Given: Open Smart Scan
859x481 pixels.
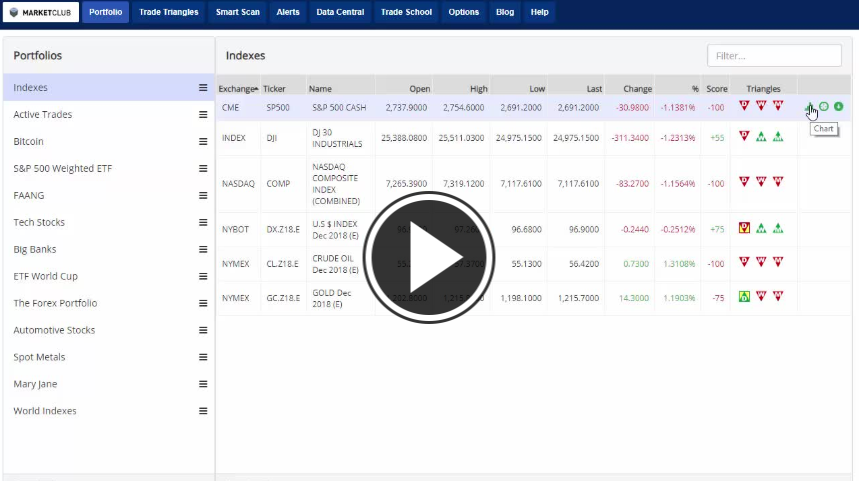Looking at the screenshot, I should pos(238,12).
